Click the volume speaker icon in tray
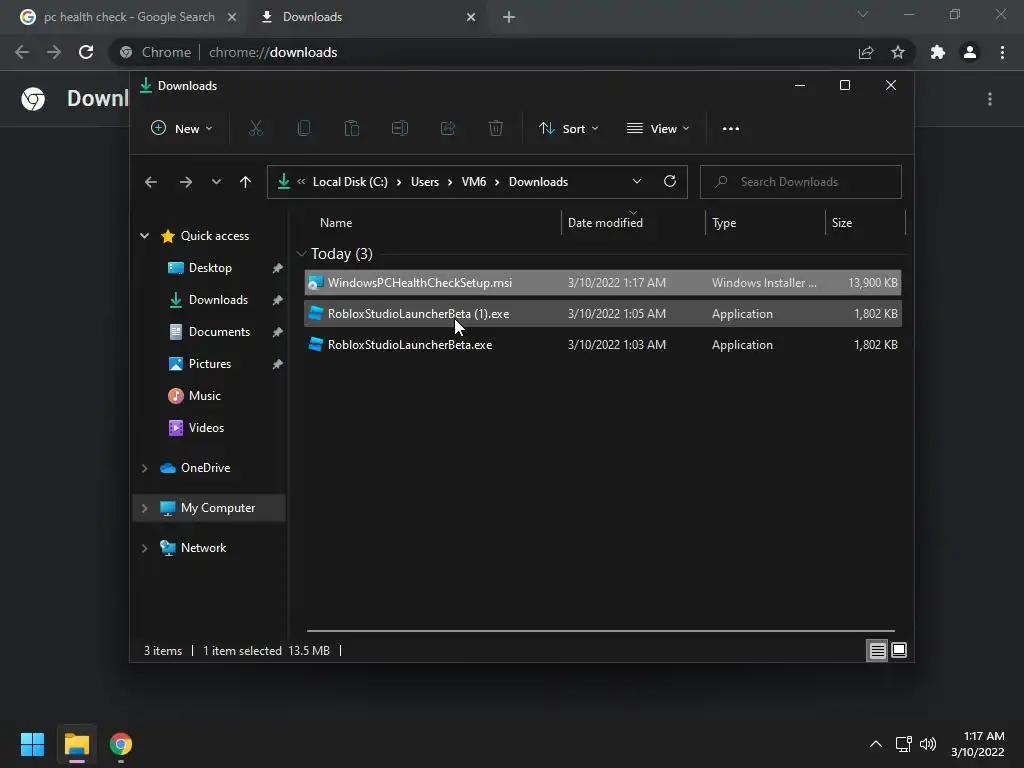The image size is (1024, 768). coord(928,744)
